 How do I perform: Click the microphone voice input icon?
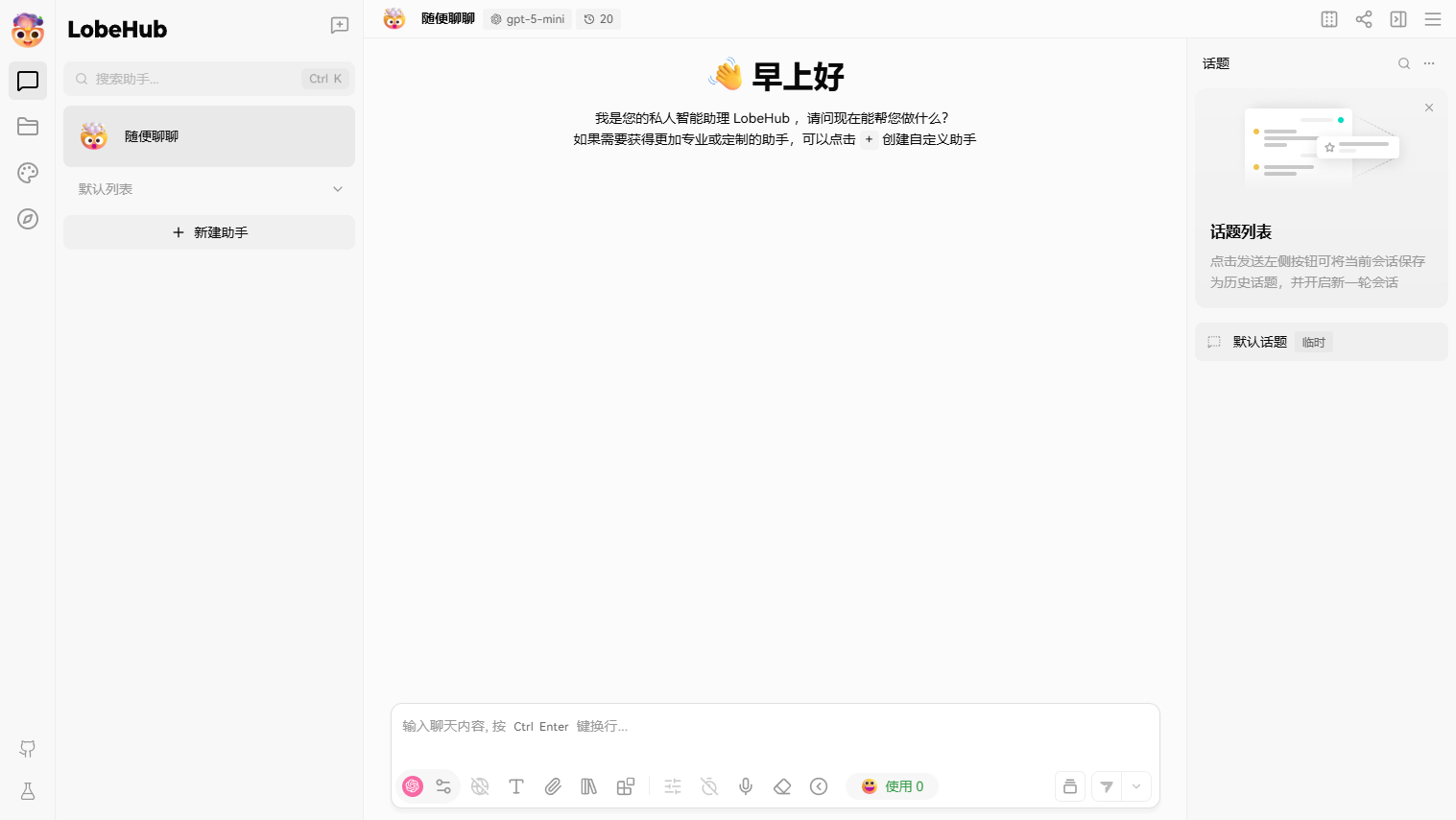click(x=746, y=786)
